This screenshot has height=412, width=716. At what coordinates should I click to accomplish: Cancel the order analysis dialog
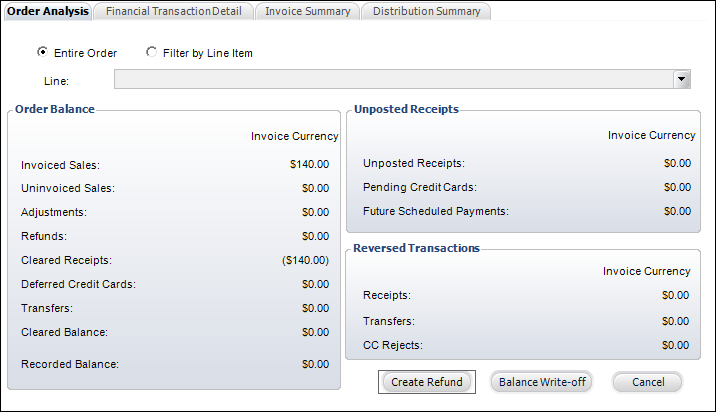click(648, 382)
